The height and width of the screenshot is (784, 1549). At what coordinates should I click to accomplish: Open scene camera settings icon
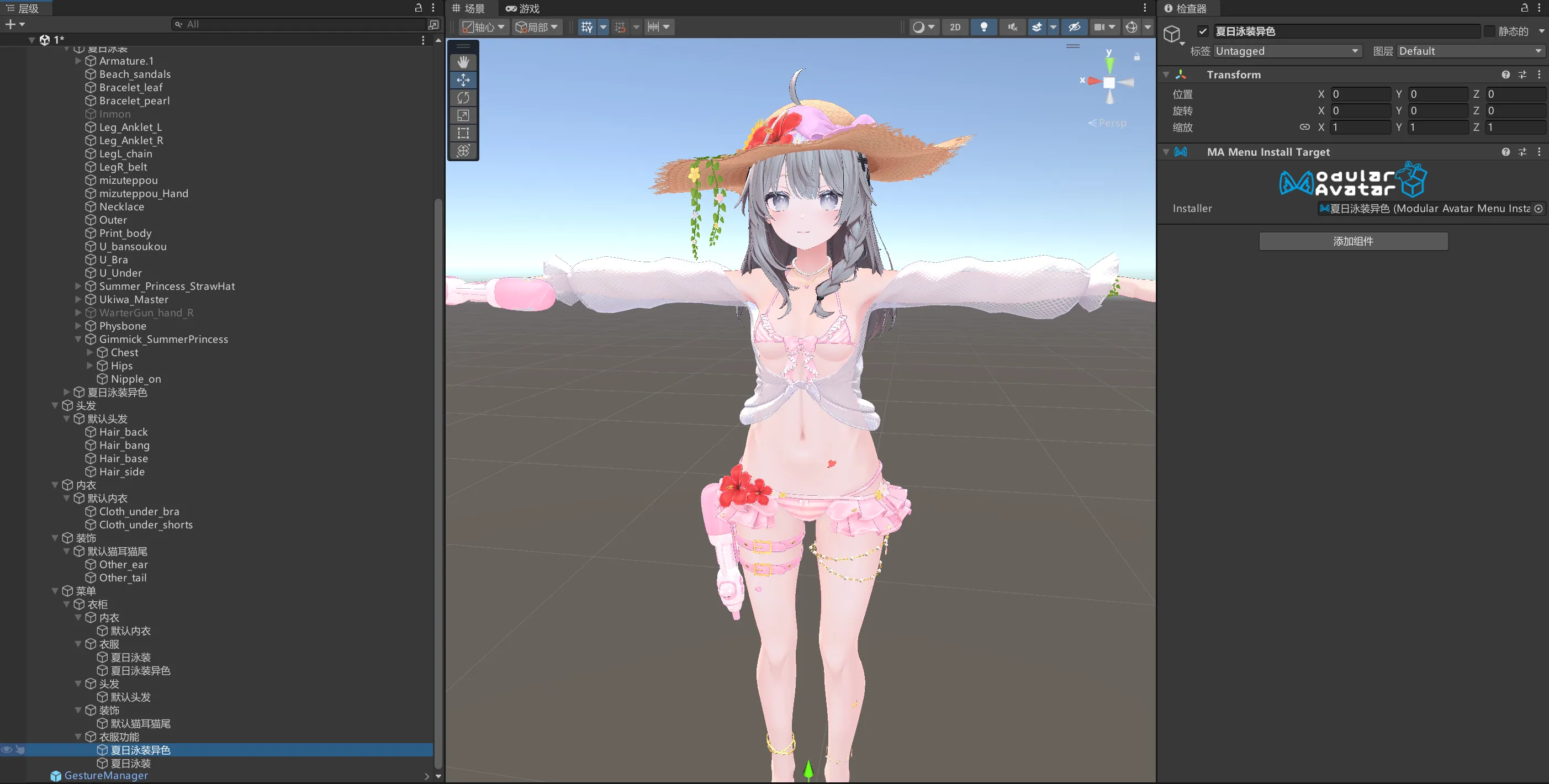tap(1099, 27)
